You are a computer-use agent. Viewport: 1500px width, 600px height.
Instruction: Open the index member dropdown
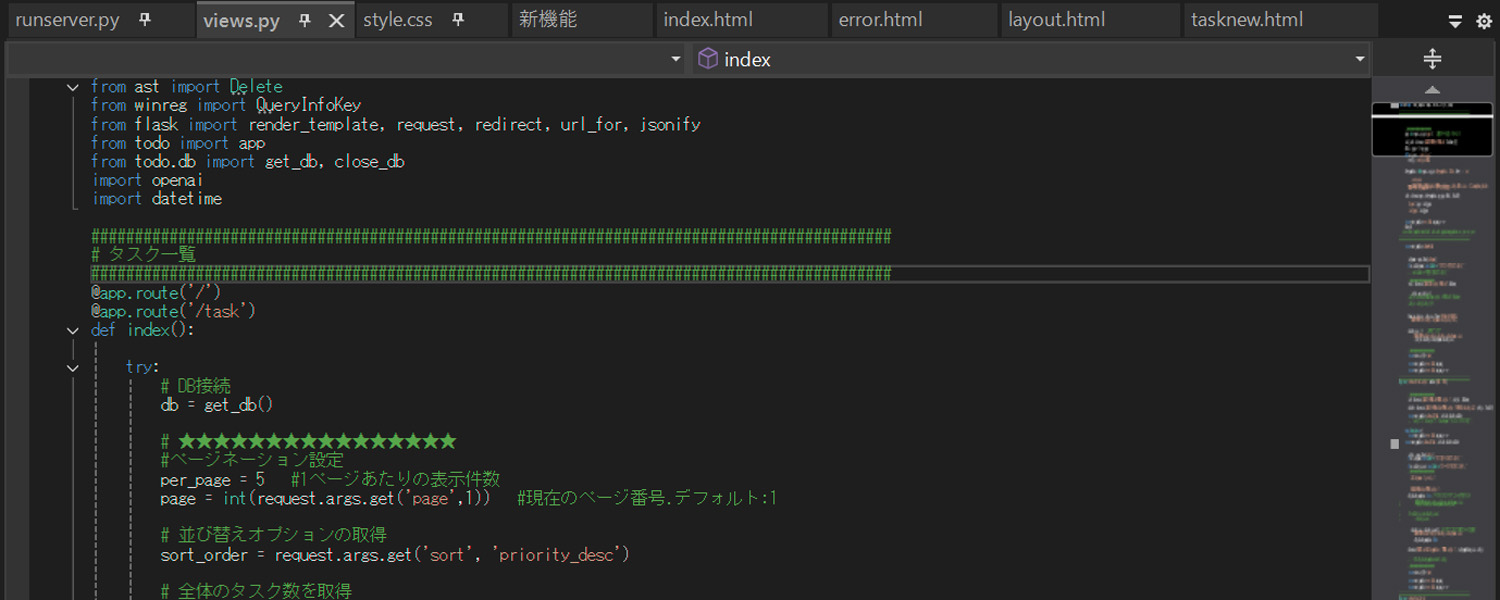1359,59
